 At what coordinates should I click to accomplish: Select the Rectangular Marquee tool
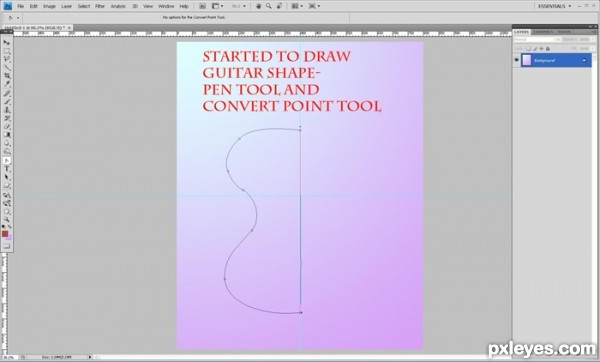click(x=7, y=51)
